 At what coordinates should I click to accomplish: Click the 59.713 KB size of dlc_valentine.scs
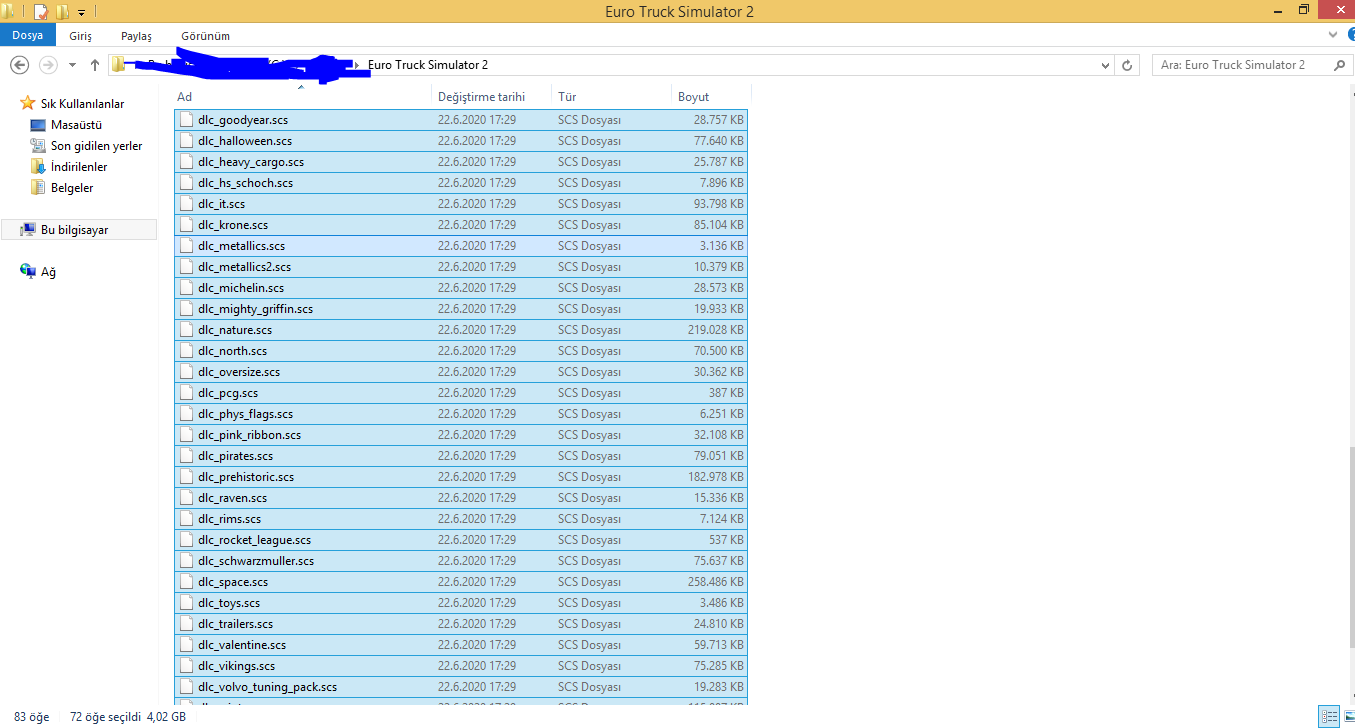[x=718, y=645]
